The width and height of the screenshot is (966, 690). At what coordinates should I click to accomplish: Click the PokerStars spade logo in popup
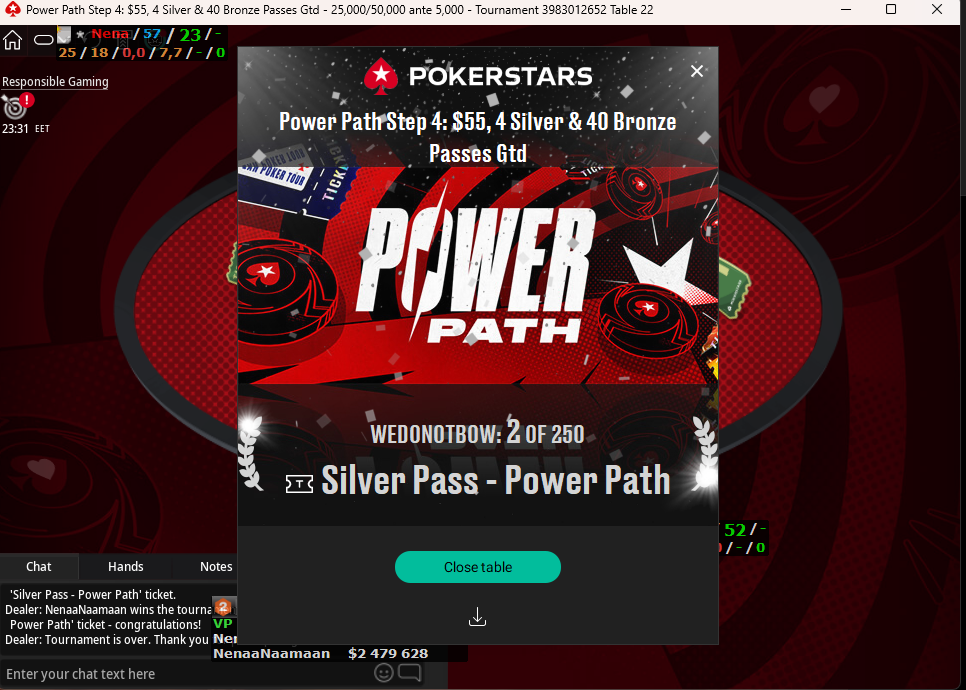click(381, 76)
